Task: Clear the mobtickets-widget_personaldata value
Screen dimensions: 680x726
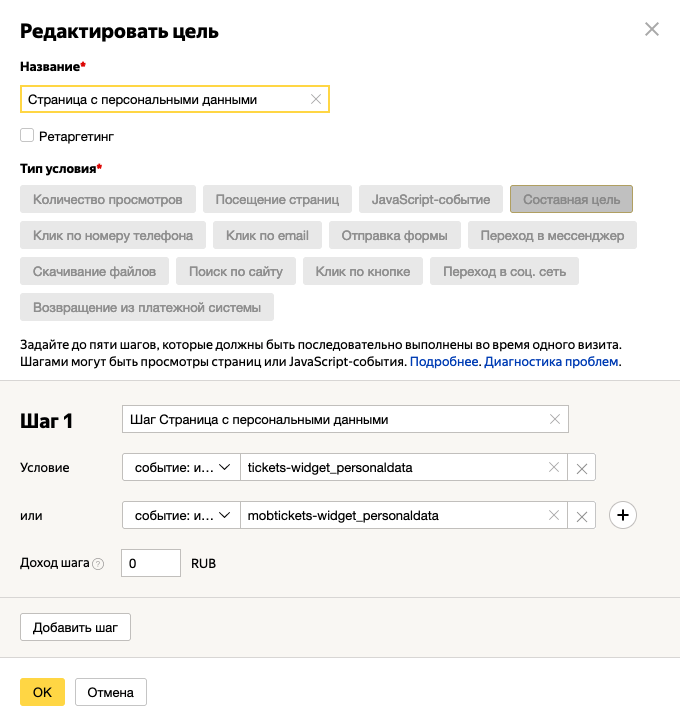Action: (x=553, y=515)
